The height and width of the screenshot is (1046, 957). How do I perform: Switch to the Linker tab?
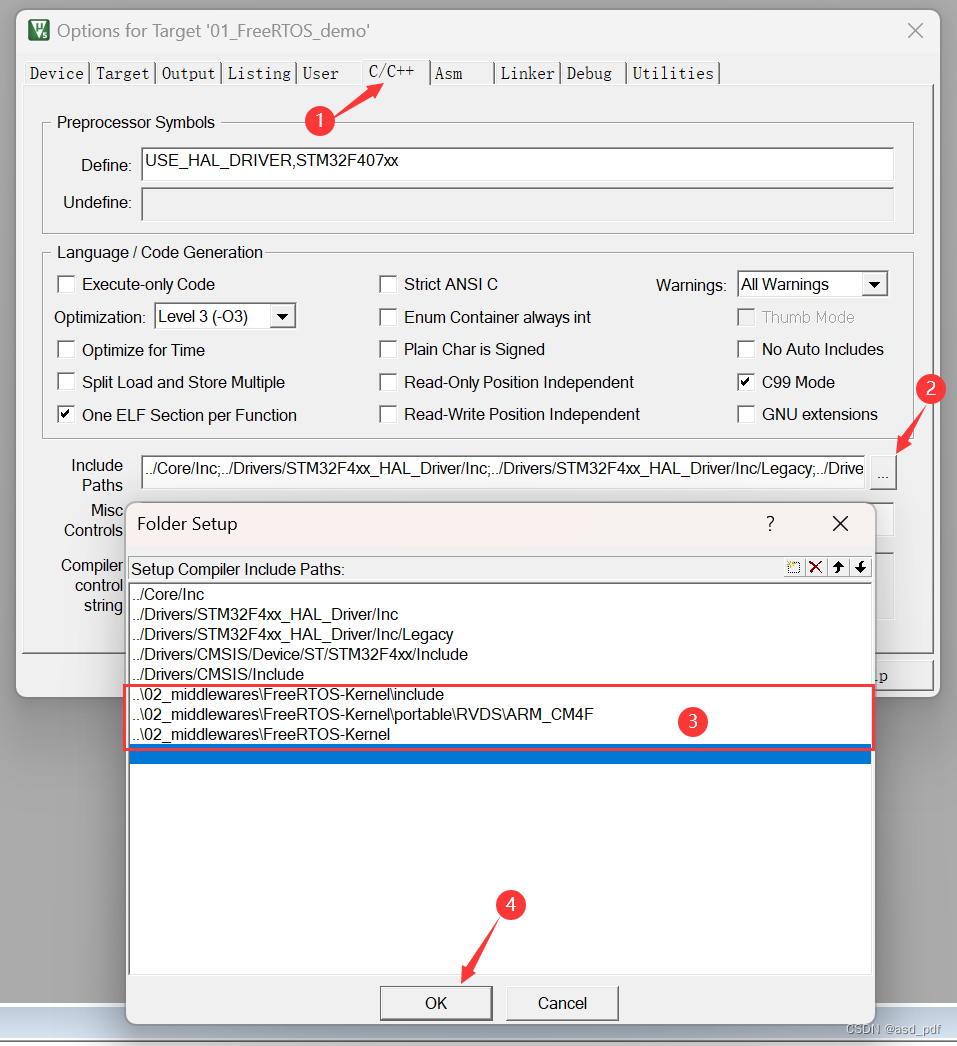528,73
